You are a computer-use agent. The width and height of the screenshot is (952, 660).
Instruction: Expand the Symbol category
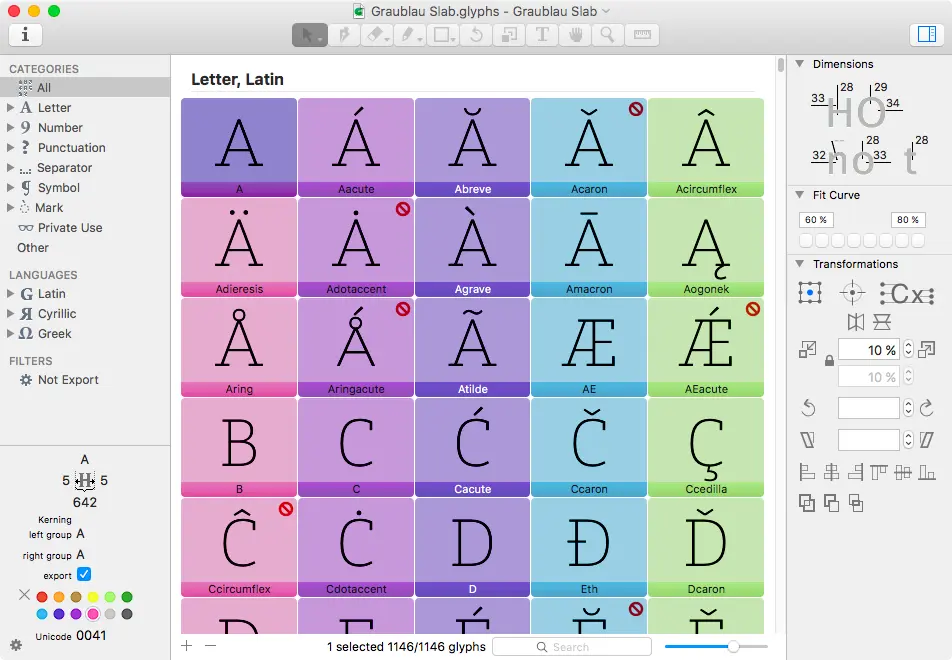pos(10,188)
